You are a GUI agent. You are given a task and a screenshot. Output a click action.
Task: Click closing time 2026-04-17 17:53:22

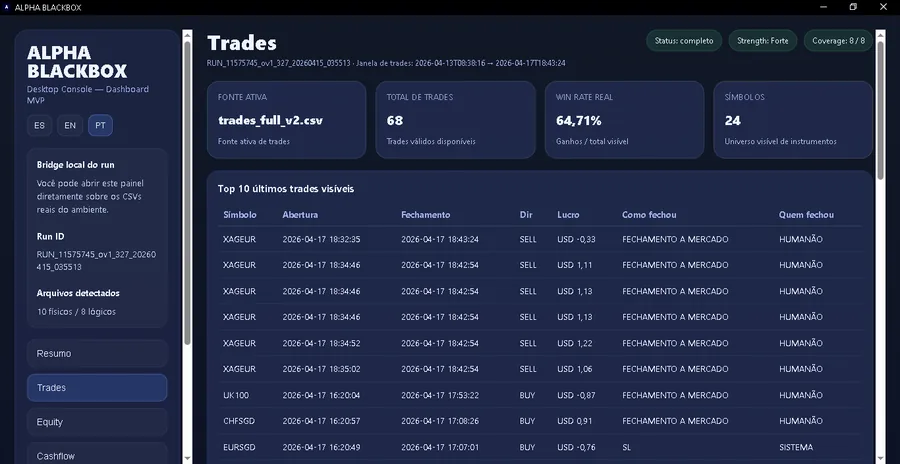tap(440, 396)
